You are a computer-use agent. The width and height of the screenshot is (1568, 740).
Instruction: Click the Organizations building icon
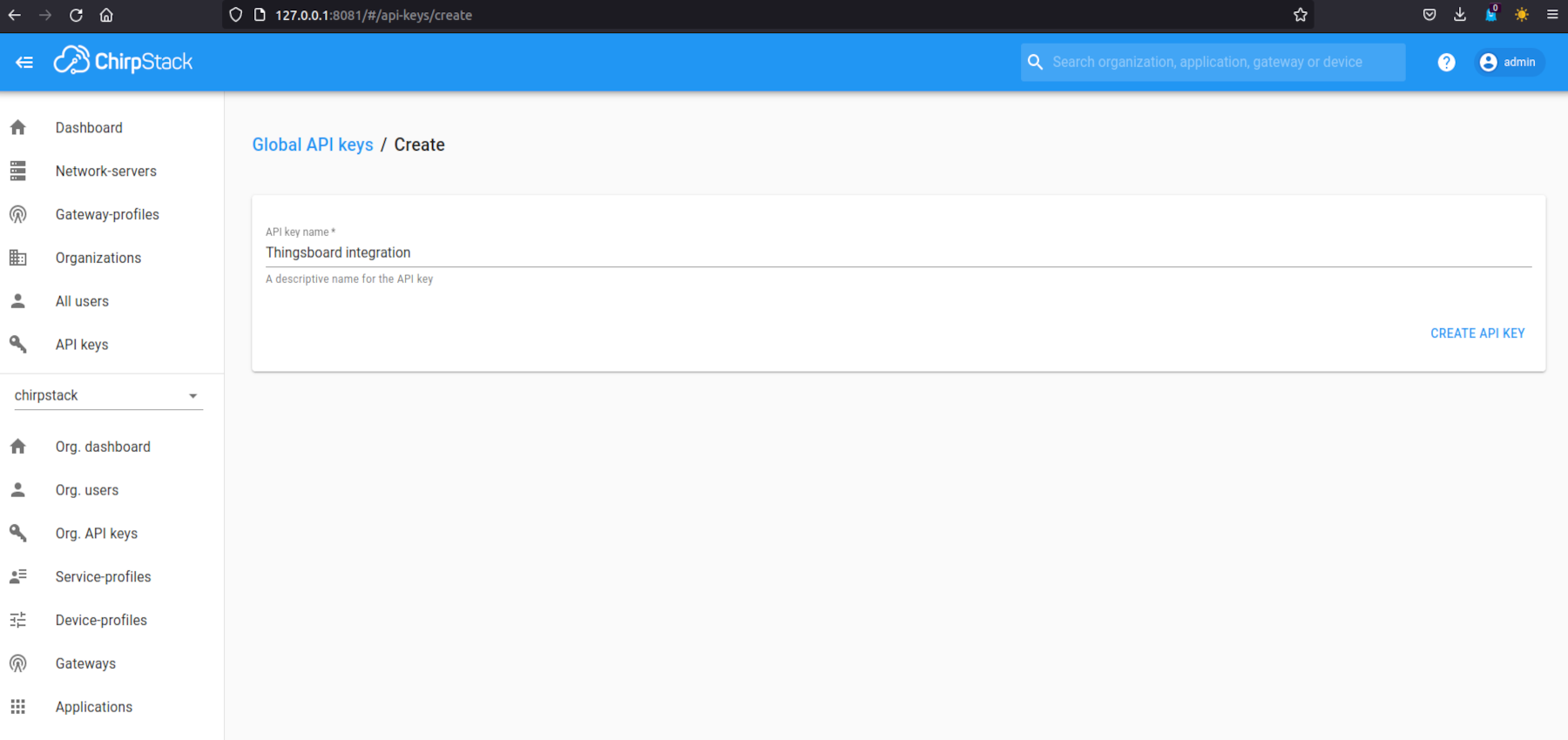coord(18,258)
